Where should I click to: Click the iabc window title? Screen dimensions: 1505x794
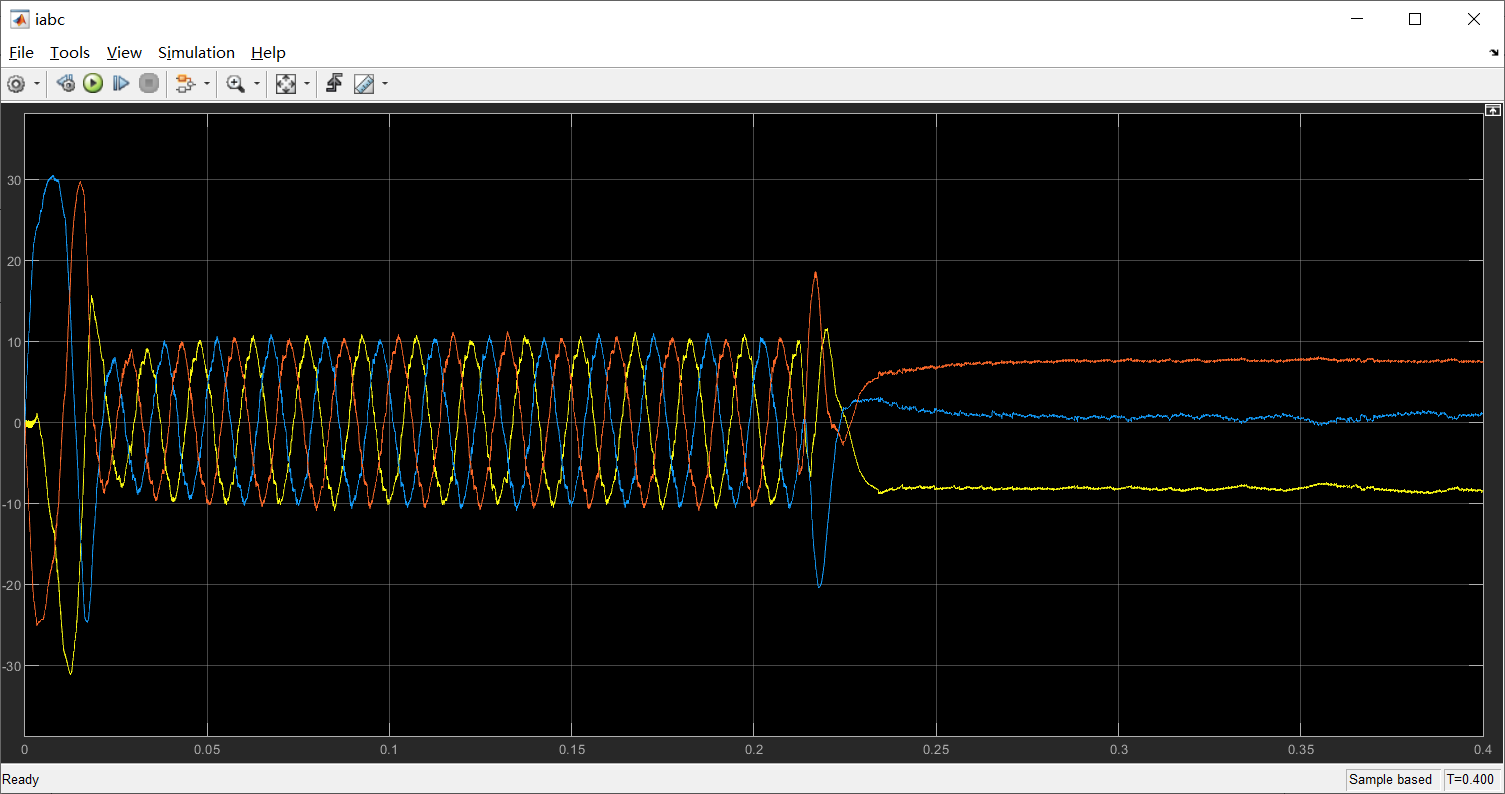click(x=50, y=19)
